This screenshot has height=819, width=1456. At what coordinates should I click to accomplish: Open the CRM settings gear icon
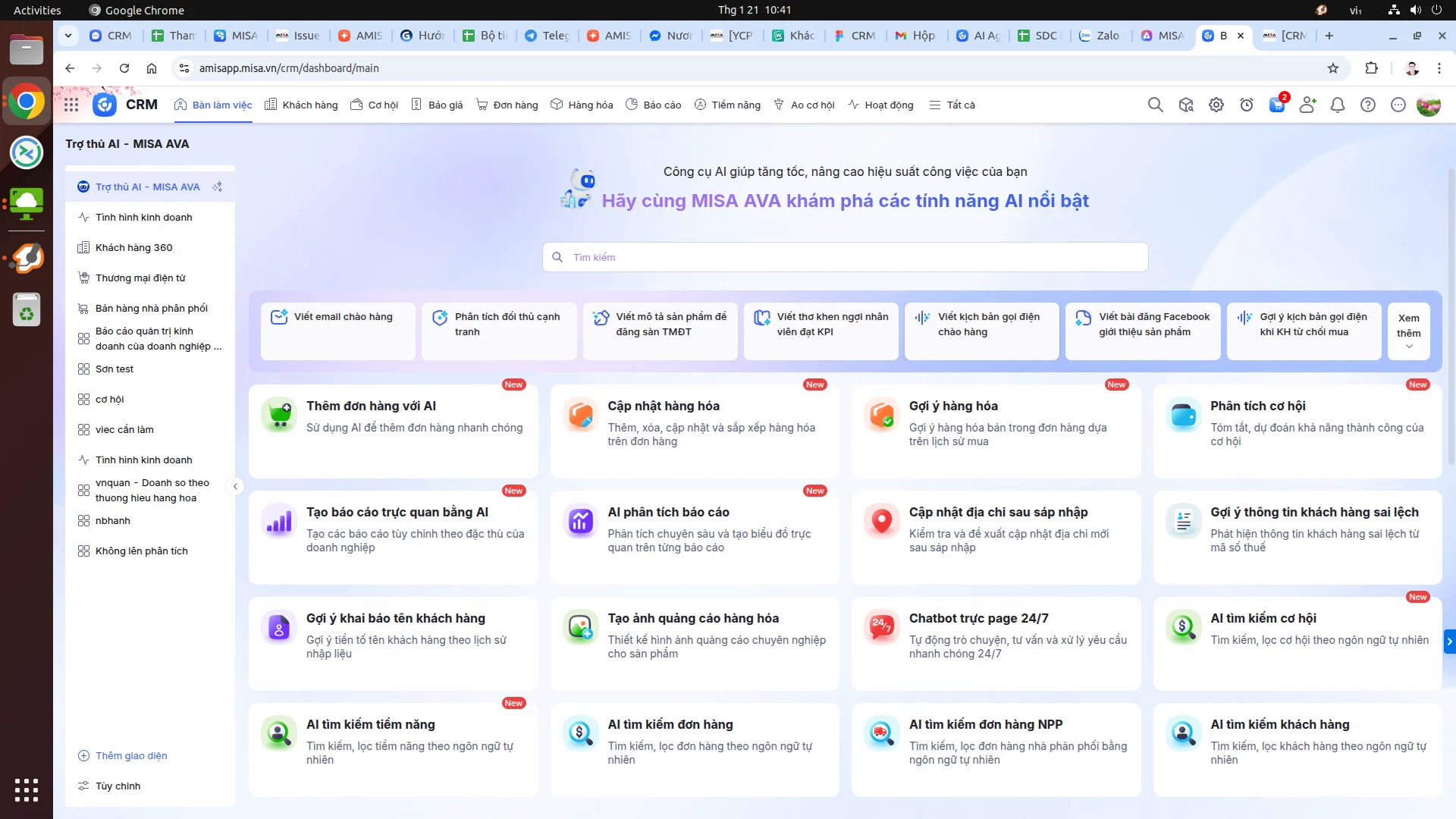click(1216, 105)
